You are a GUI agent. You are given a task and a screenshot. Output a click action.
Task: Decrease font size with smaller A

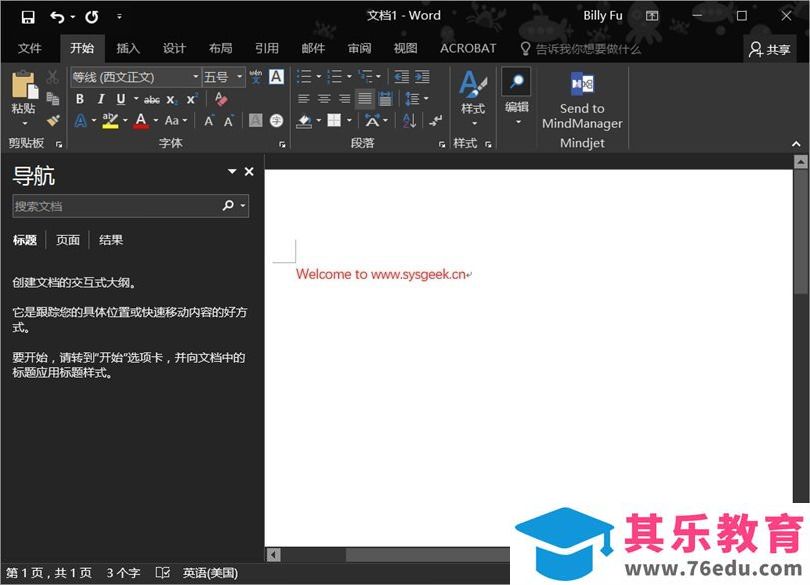tap(229, 121)
